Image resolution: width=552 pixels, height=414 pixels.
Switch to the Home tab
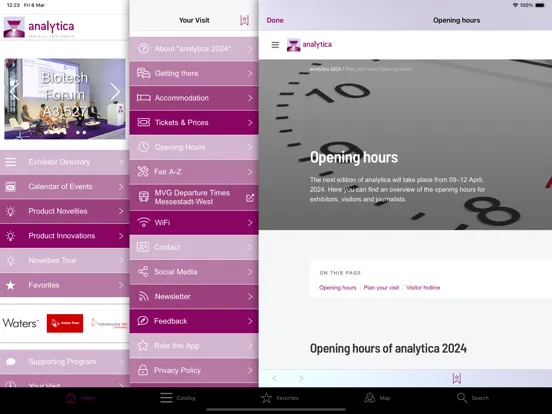pyautogui.click(x=80, y=398)
